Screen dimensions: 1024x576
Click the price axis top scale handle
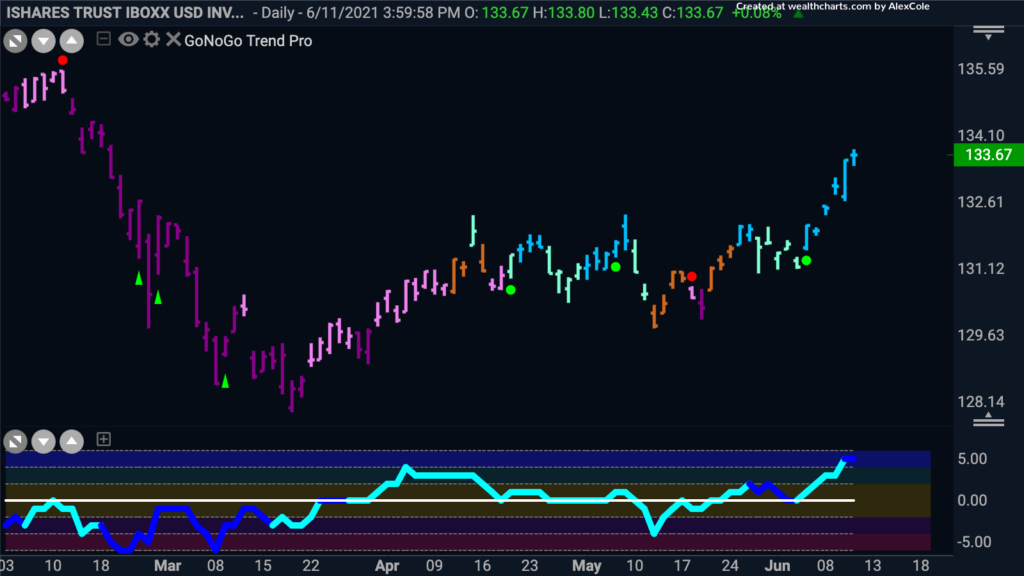coord(988,33)
